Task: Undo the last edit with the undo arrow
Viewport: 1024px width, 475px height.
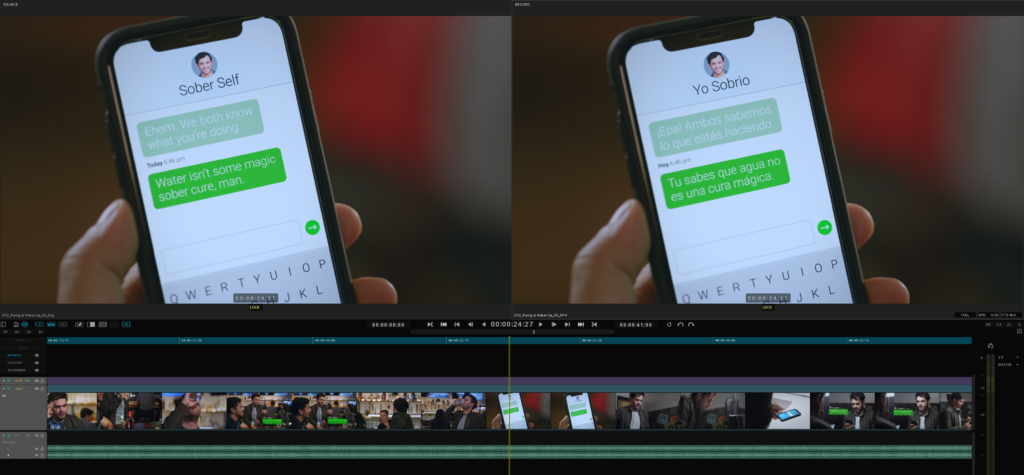Action: click(680, 325)
